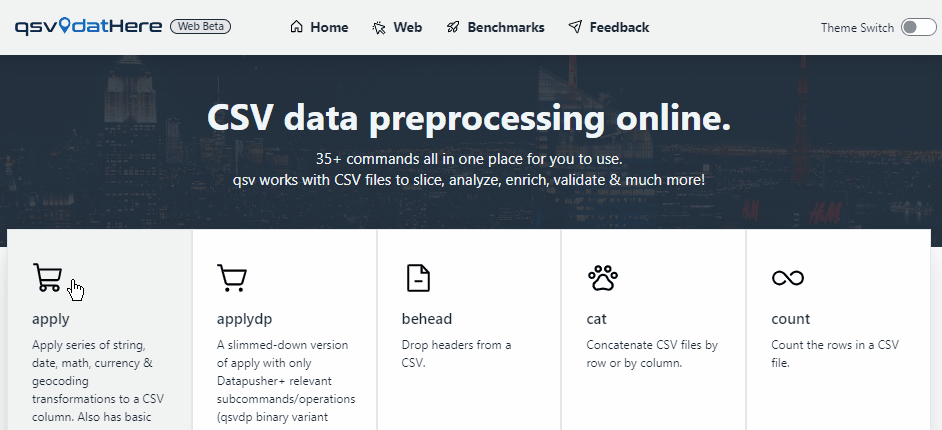Click the qsv datHere logo
942x430 pixels.
pos(88,27)
